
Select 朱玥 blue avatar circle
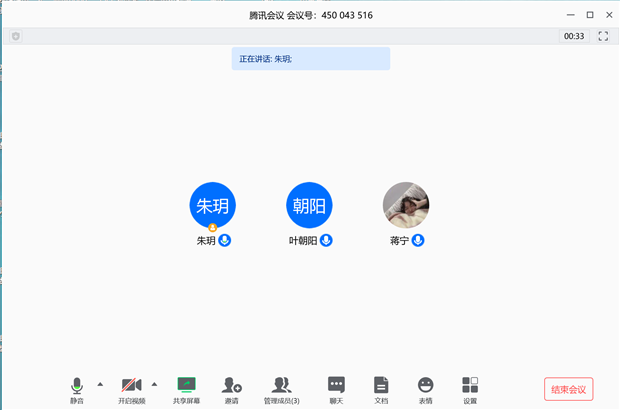click(x=213, y=205)
